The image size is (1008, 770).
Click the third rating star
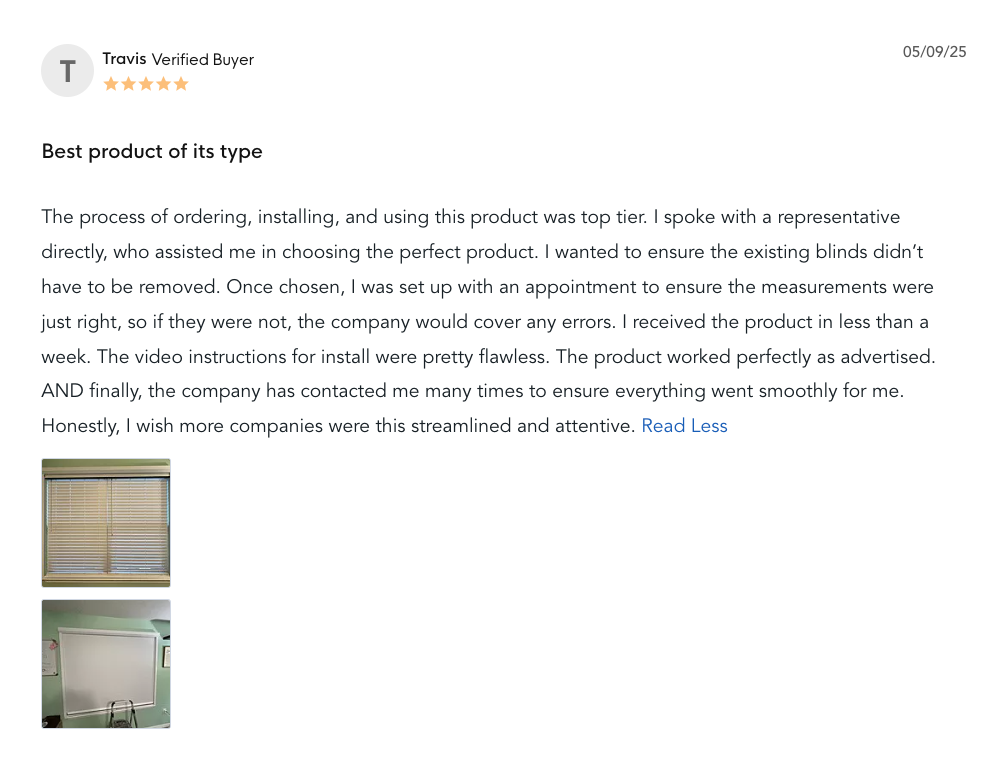[146, 84]
